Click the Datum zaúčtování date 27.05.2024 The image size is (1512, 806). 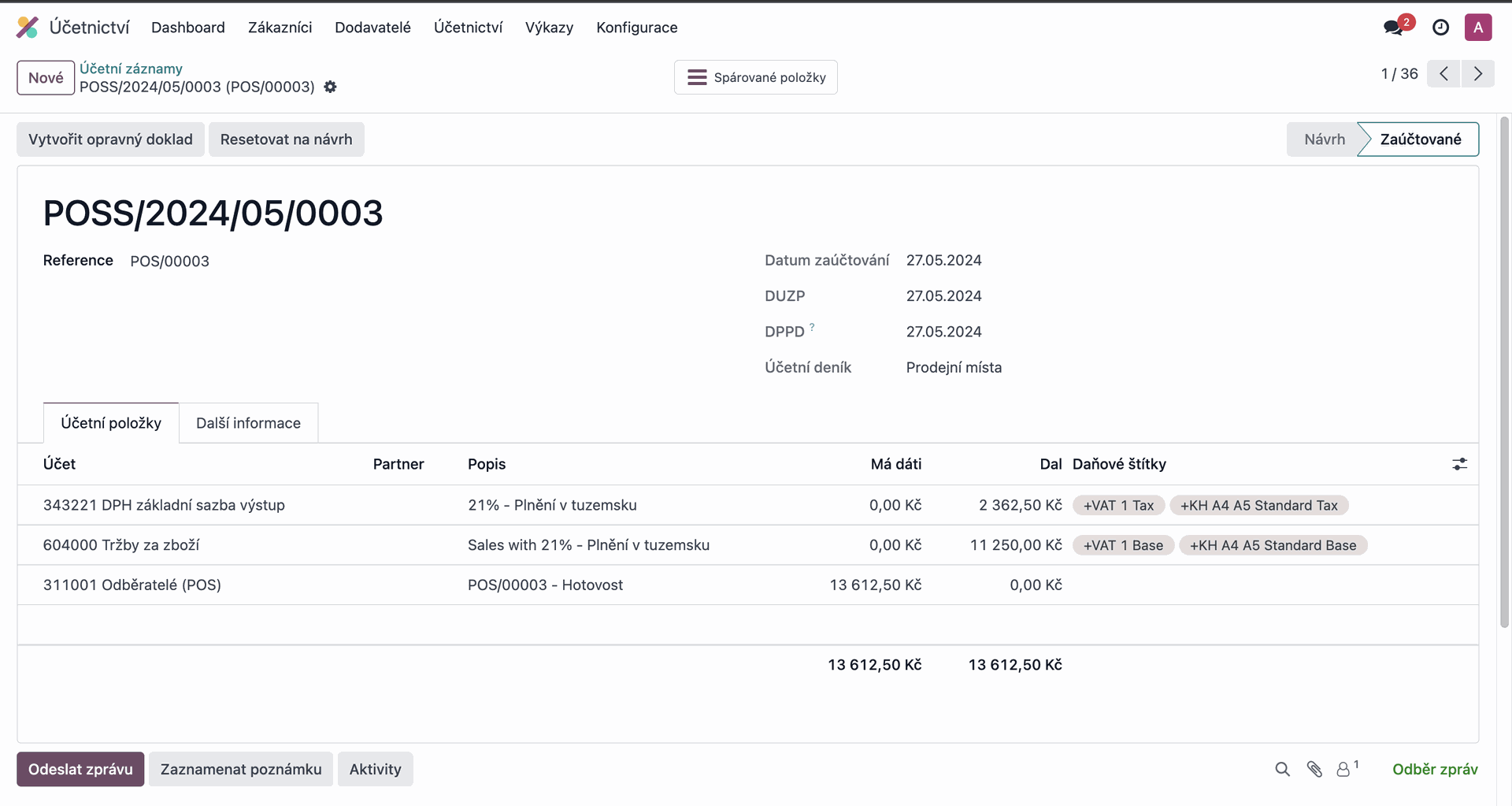(943, 260)
